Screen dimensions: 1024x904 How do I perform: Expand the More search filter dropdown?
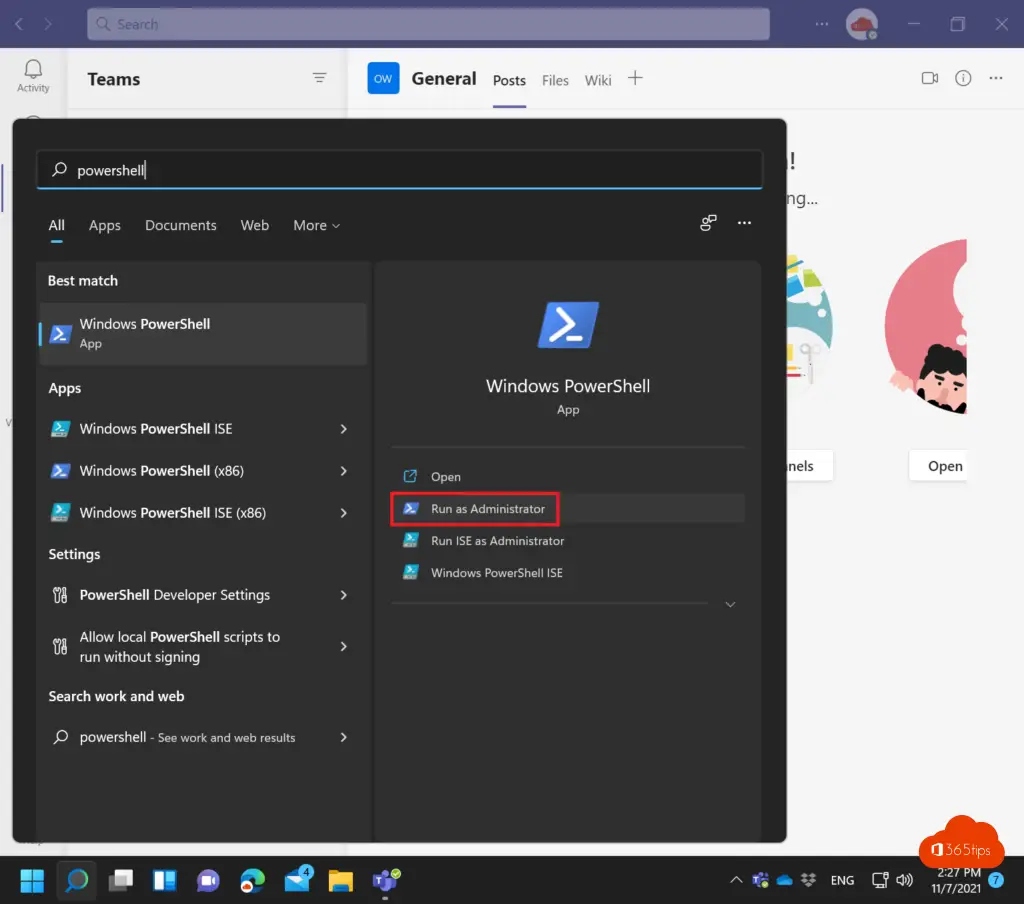point(316,226)
